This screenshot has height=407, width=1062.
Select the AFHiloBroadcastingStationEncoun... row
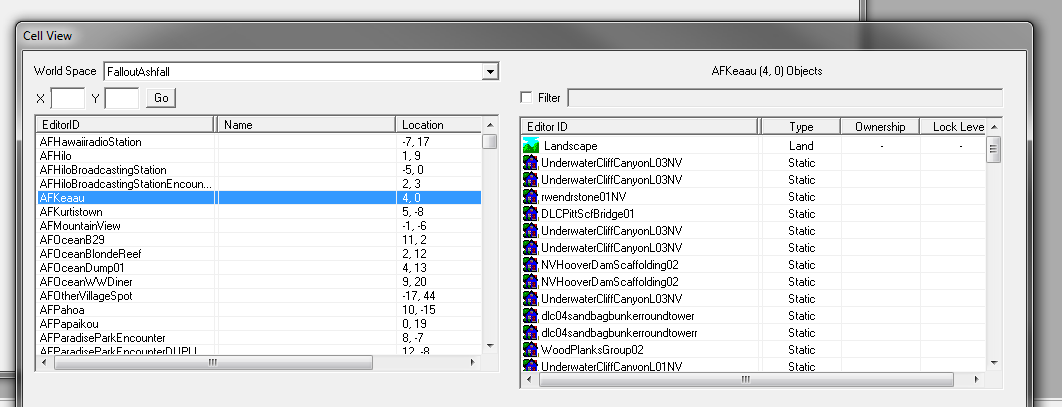(x=259, y=184)
